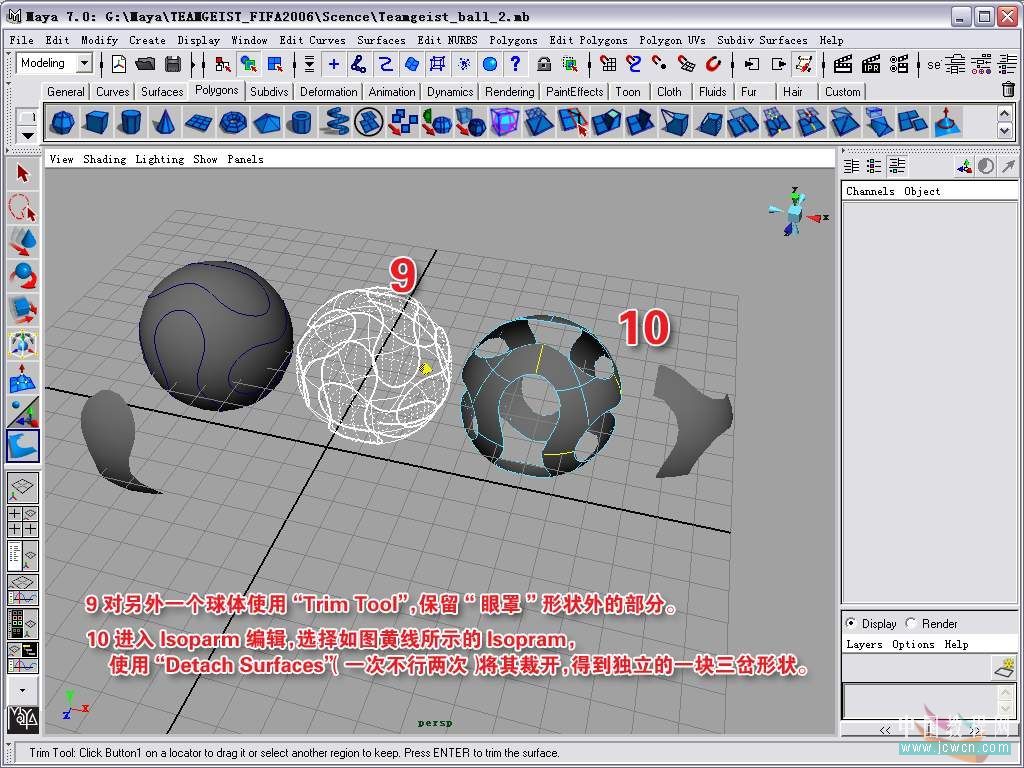Select by hierarchy mode icon
1024x768 pixels.
(223, 64)
